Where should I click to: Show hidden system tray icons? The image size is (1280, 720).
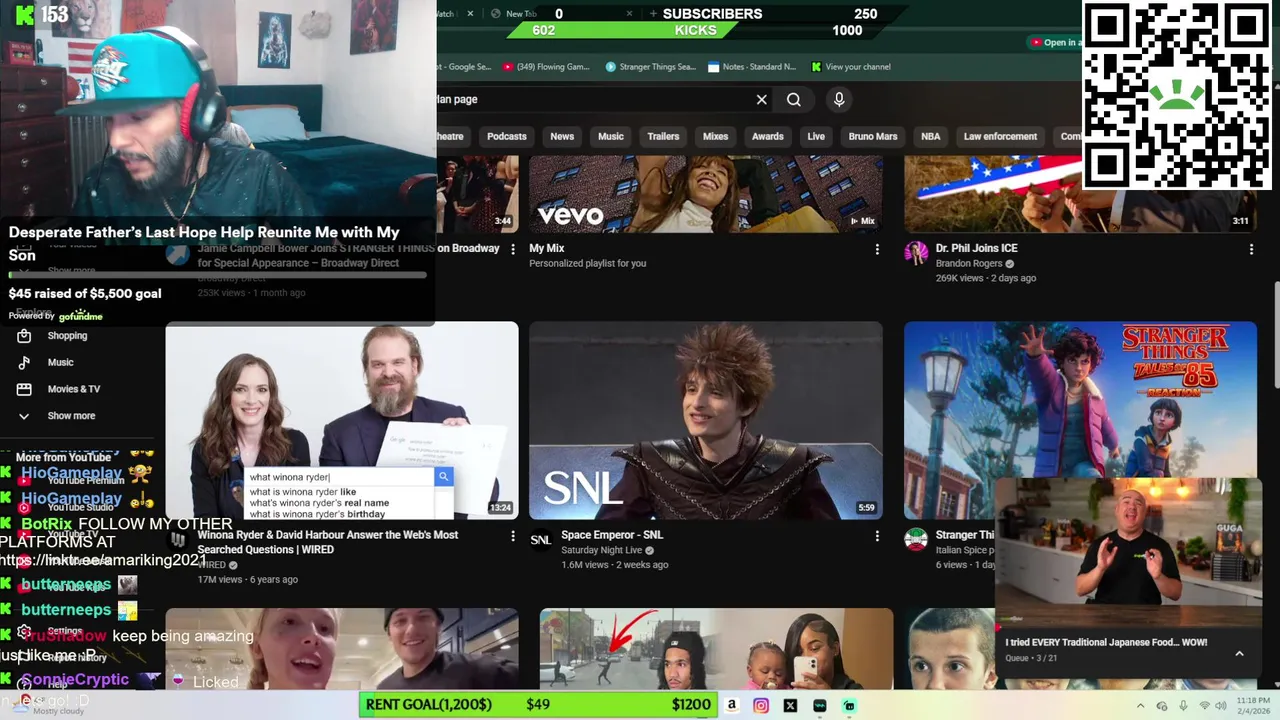click(x=1140, y=706)
